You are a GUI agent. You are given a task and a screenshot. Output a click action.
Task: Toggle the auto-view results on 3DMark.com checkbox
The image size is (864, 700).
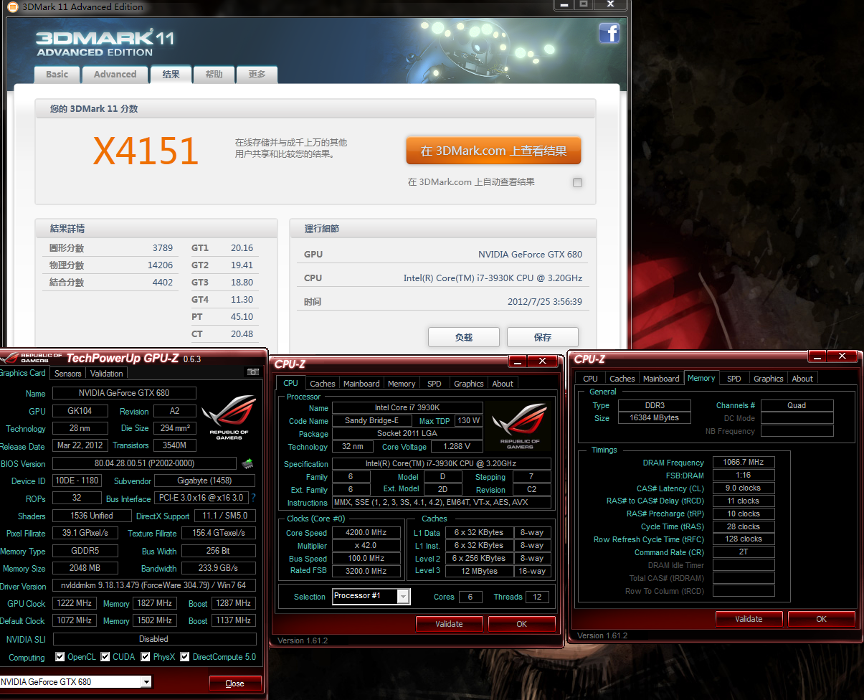point(577,182)
